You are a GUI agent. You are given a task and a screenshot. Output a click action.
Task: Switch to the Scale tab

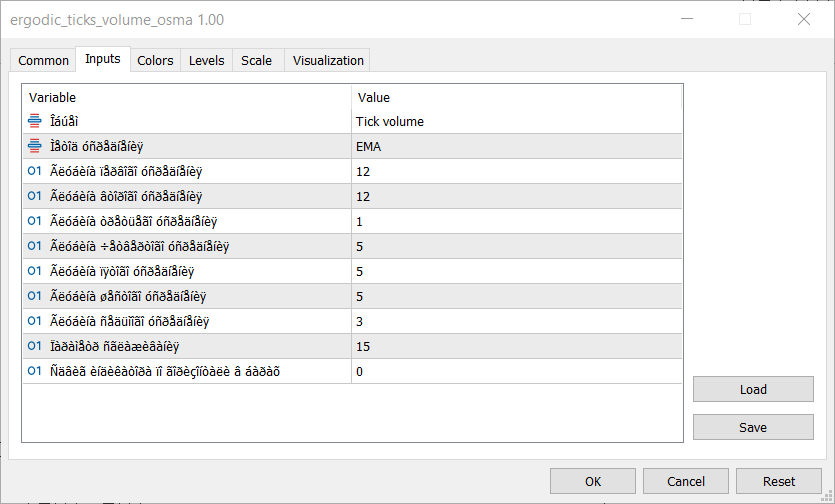click(x=256, y=60)
